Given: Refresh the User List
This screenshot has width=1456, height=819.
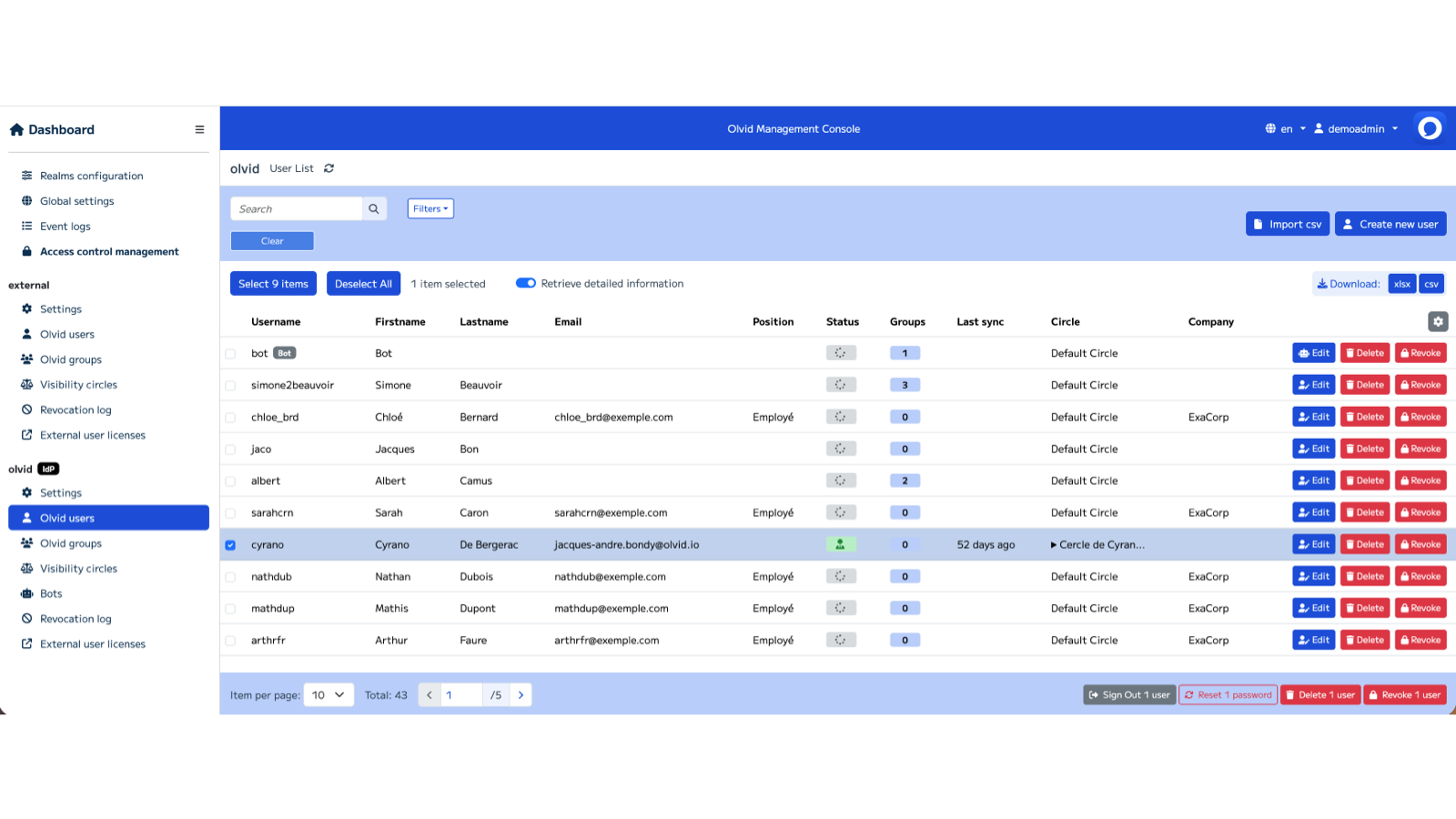Looking at the screenshot, I should coord(329,168).
